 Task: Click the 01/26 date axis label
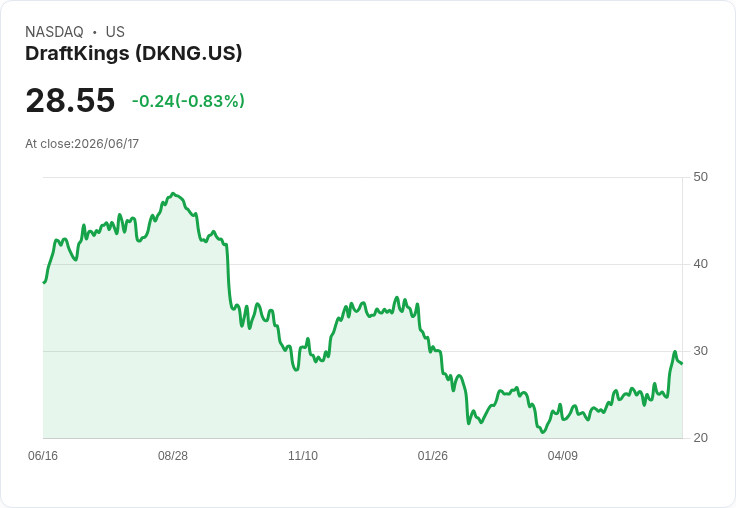pyautogui.click(x=433, y=456)
